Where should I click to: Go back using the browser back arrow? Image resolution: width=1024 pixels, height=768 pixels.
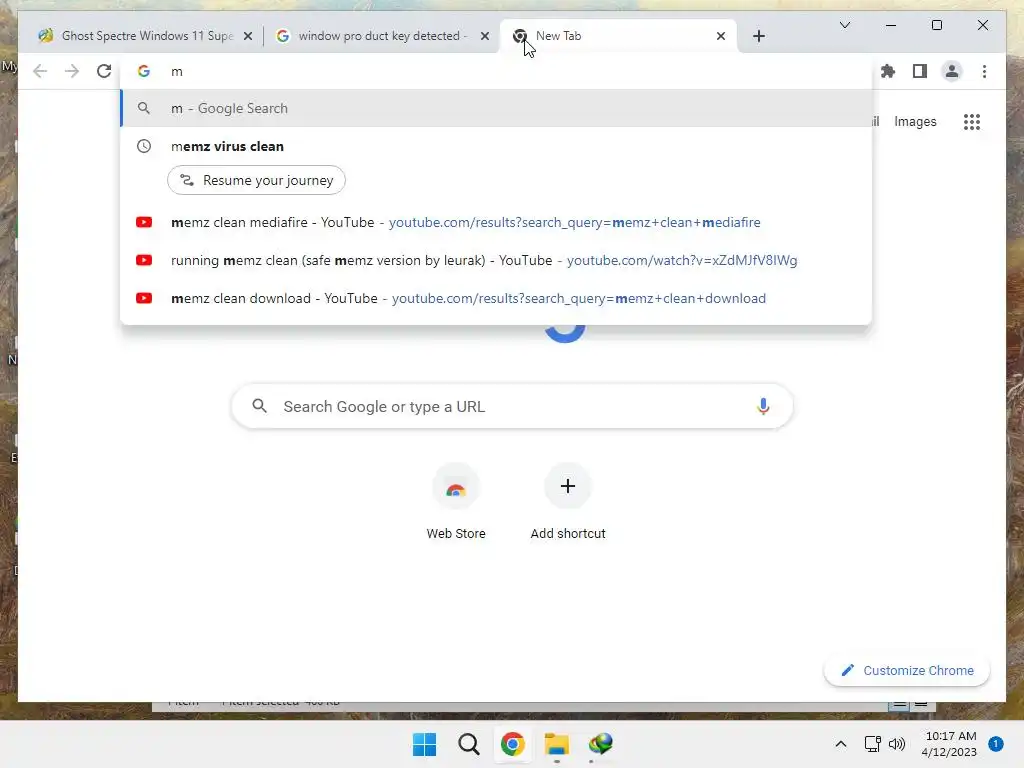pos(40,71)
